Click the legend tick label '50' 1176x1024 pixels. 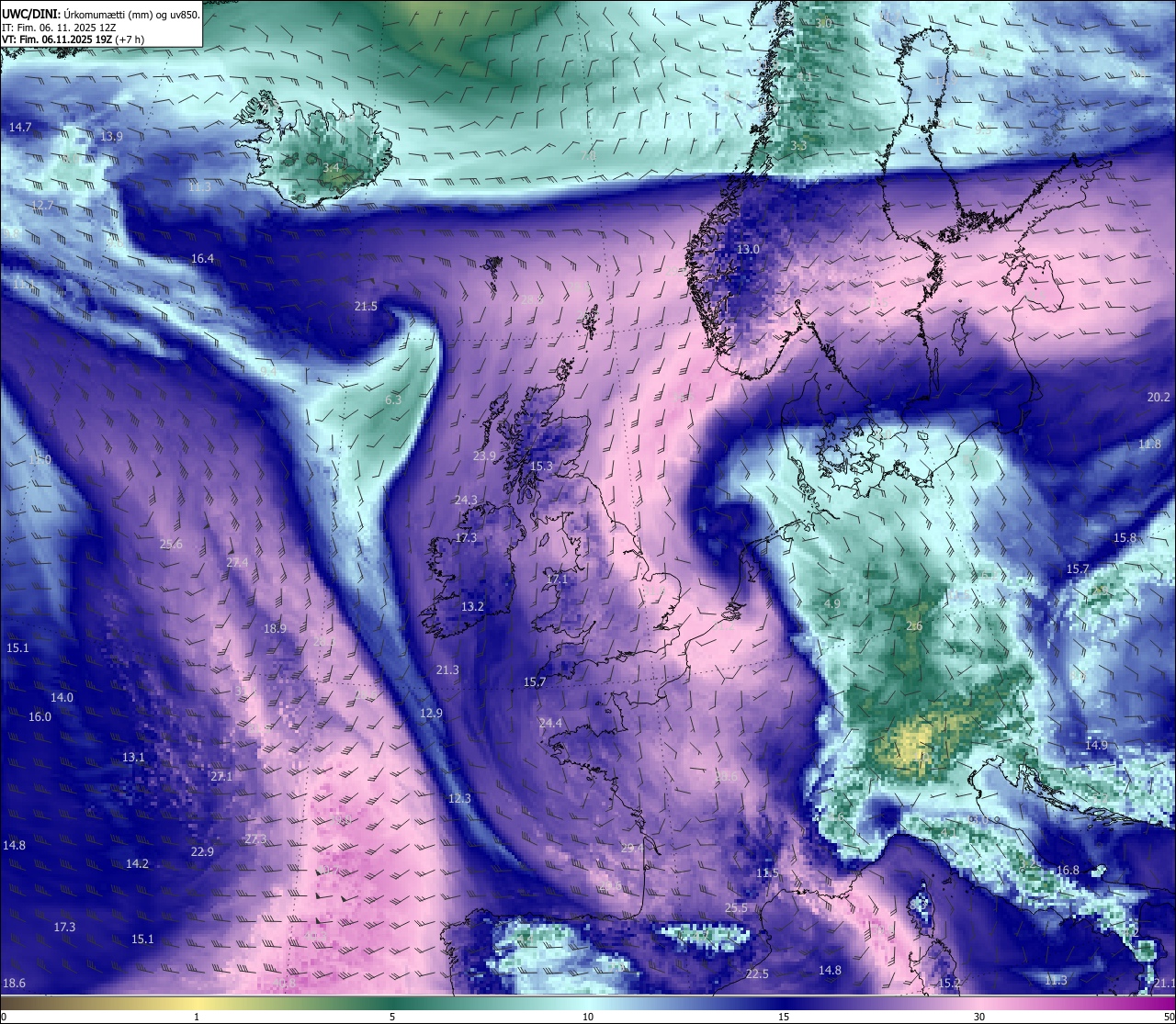coord(1169,1017)
